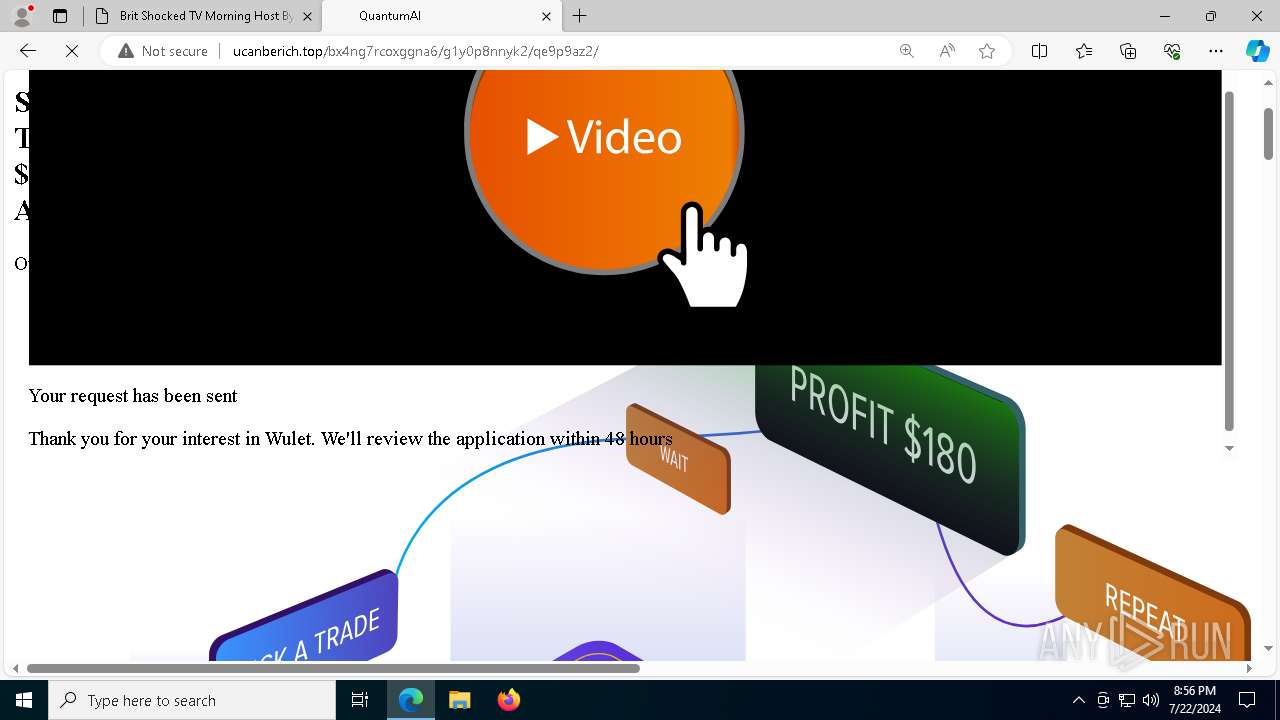This screenshot has width=1280, height=720.
Task: Open Settings and more menu
Action: point(1216,51)
